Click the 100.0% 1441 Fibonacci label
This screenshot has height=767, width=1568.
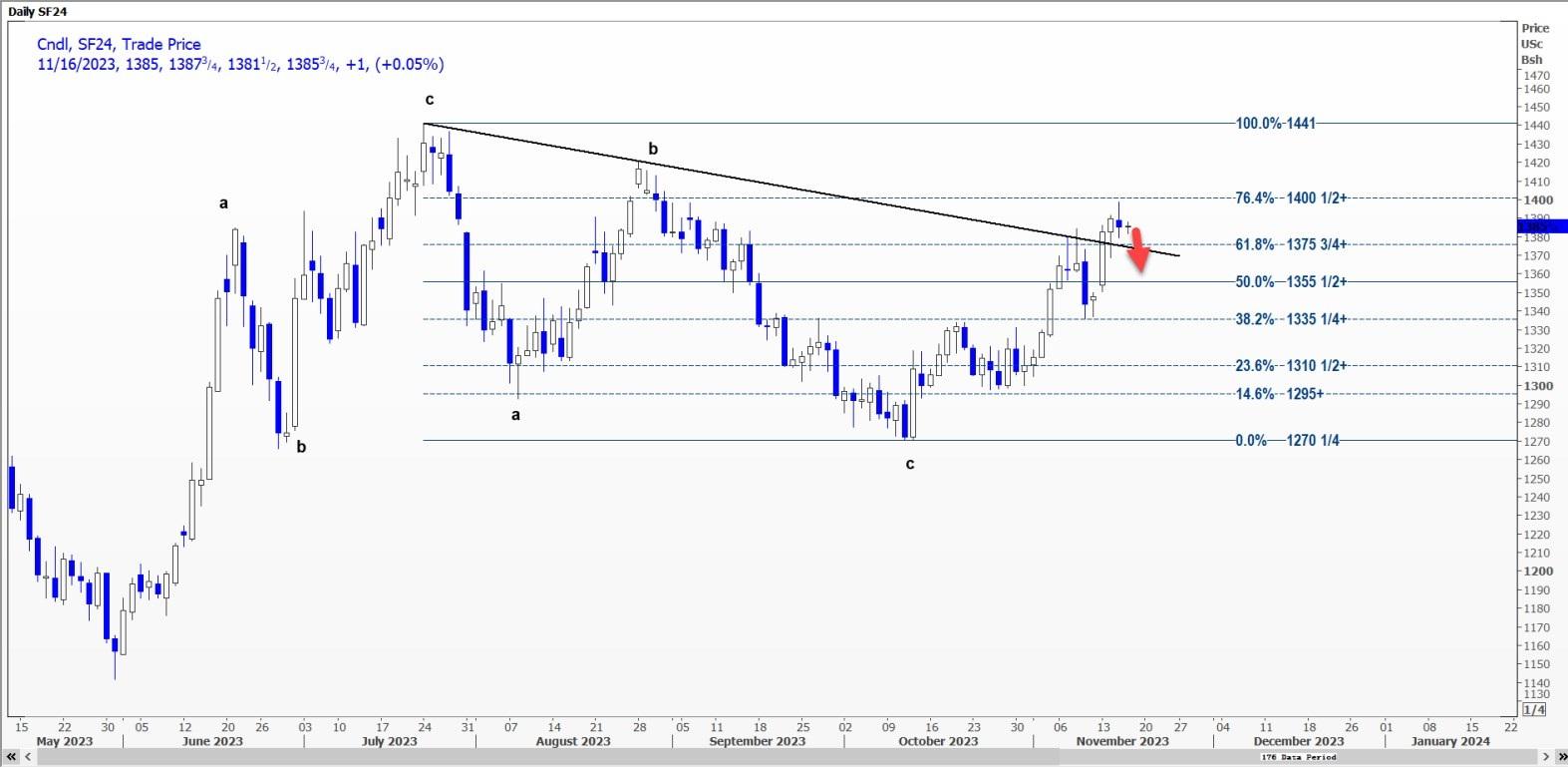[1275, 124]
